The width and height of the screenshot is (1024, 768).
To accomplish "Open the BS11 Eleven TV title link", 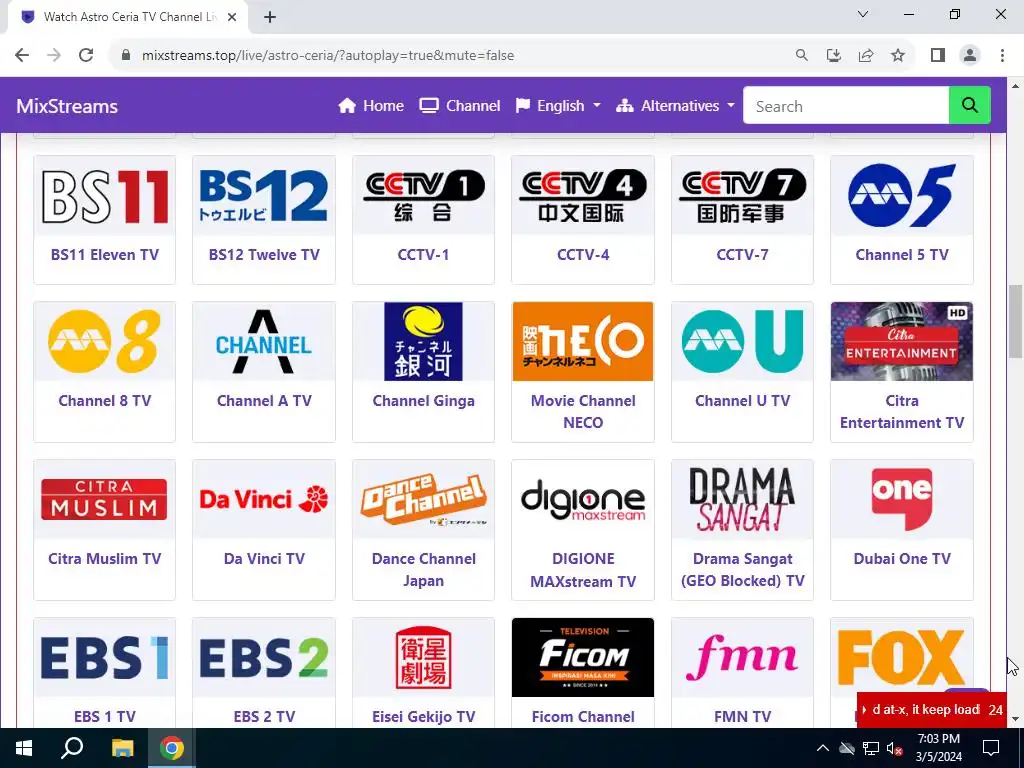I will [x=104, y=255].
